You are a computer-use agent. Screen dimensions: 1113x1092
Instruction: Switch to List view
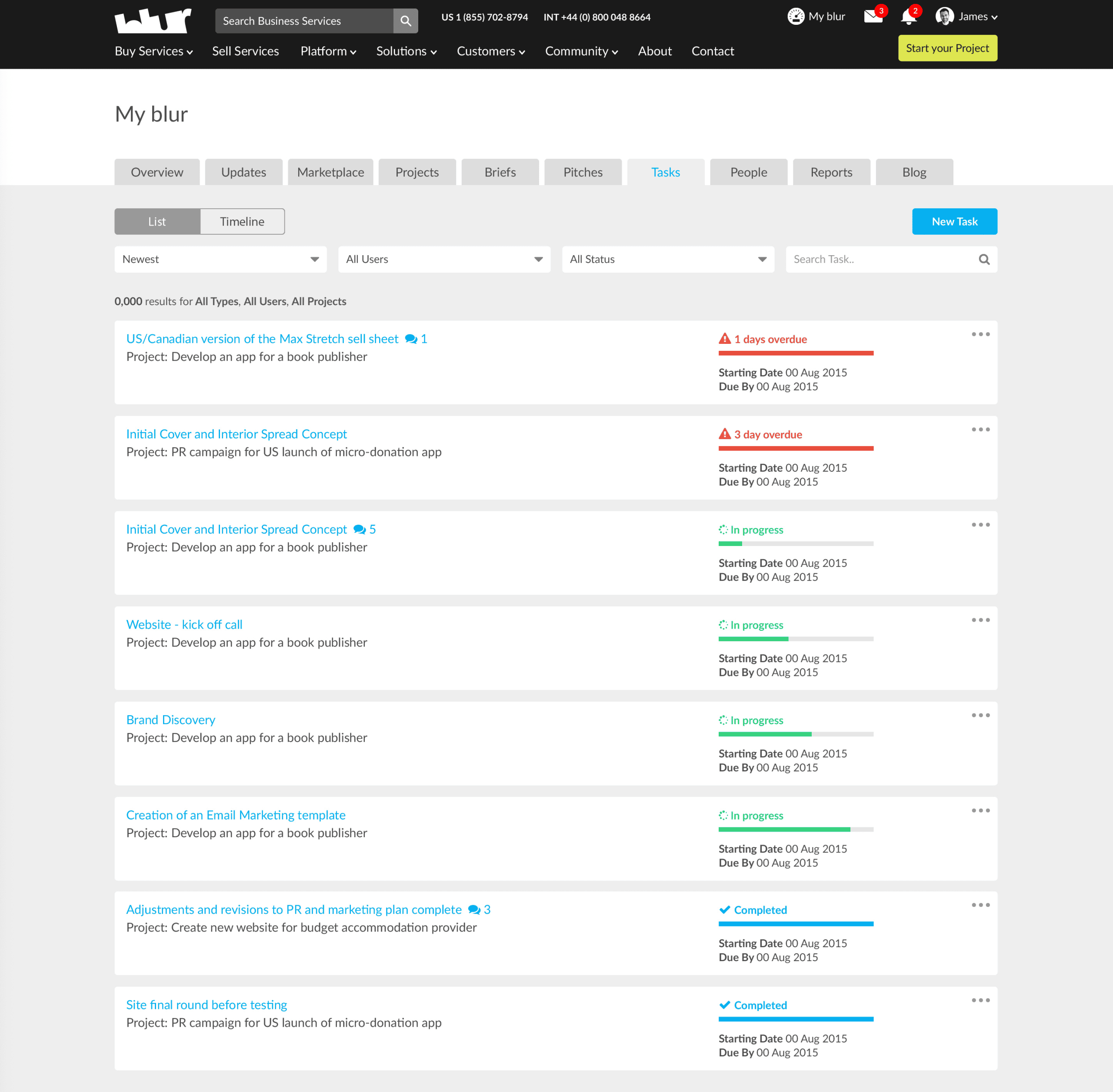[x=157, y=221]
